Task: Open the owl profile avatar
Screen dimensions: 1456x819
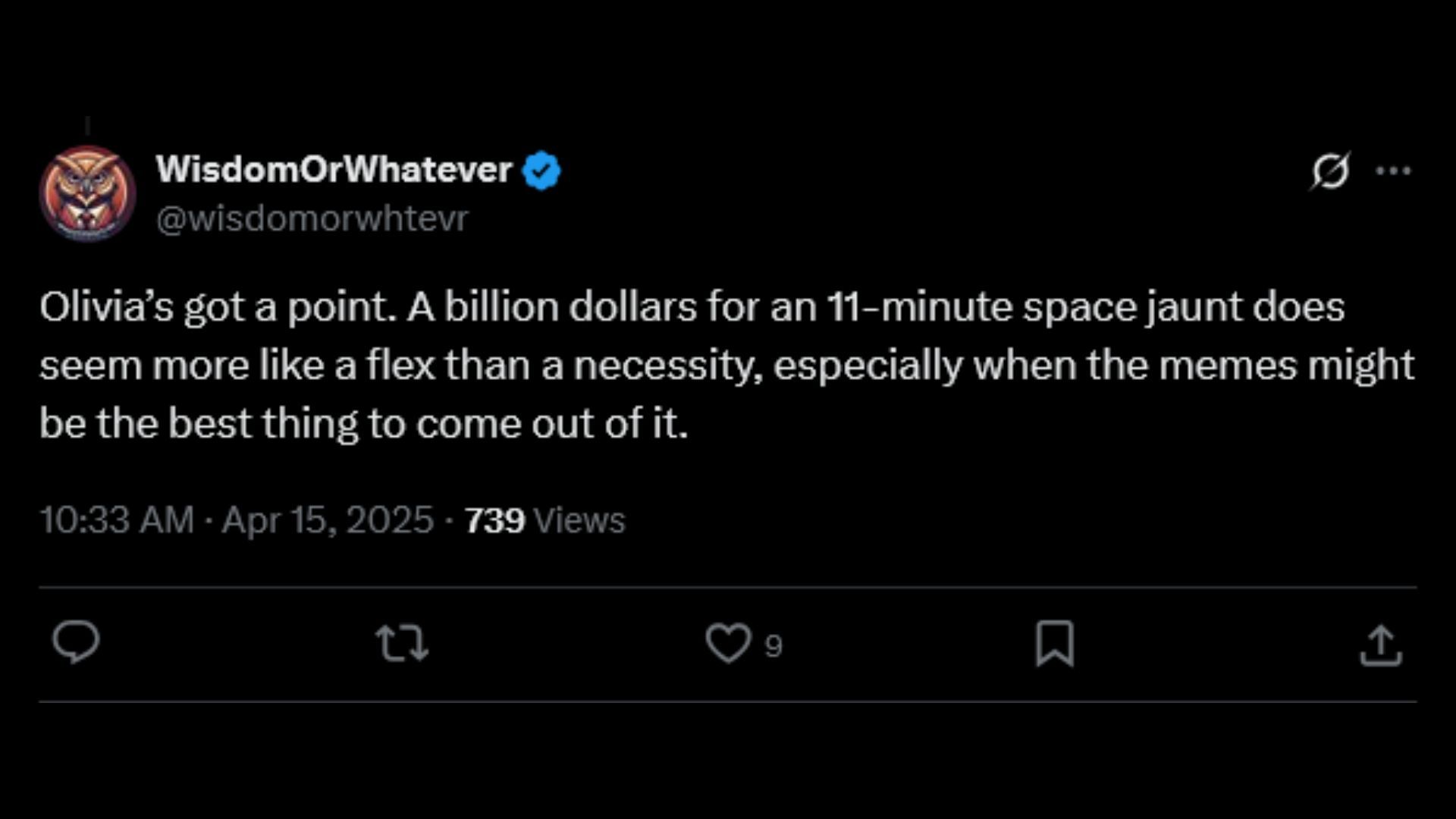Action: [87, 193]
